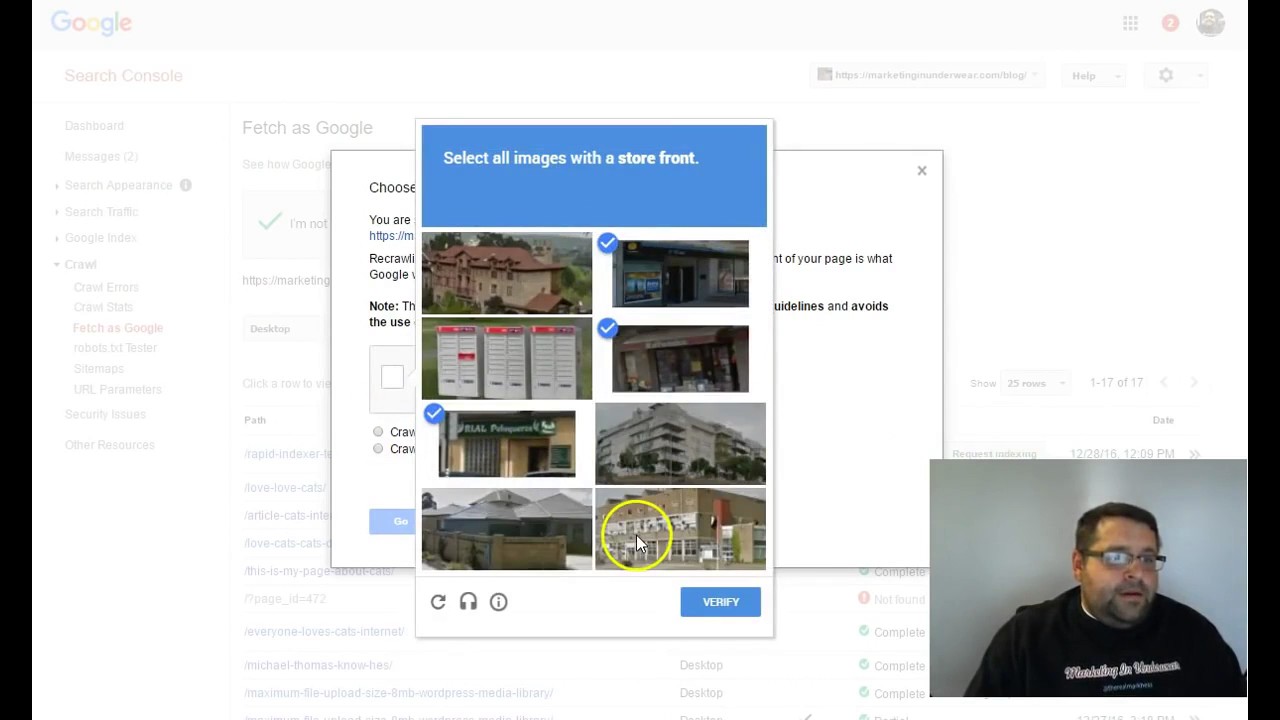
Task: Open /this-is-my-page-about-cats/ path
Action: [x=319, y=571]
